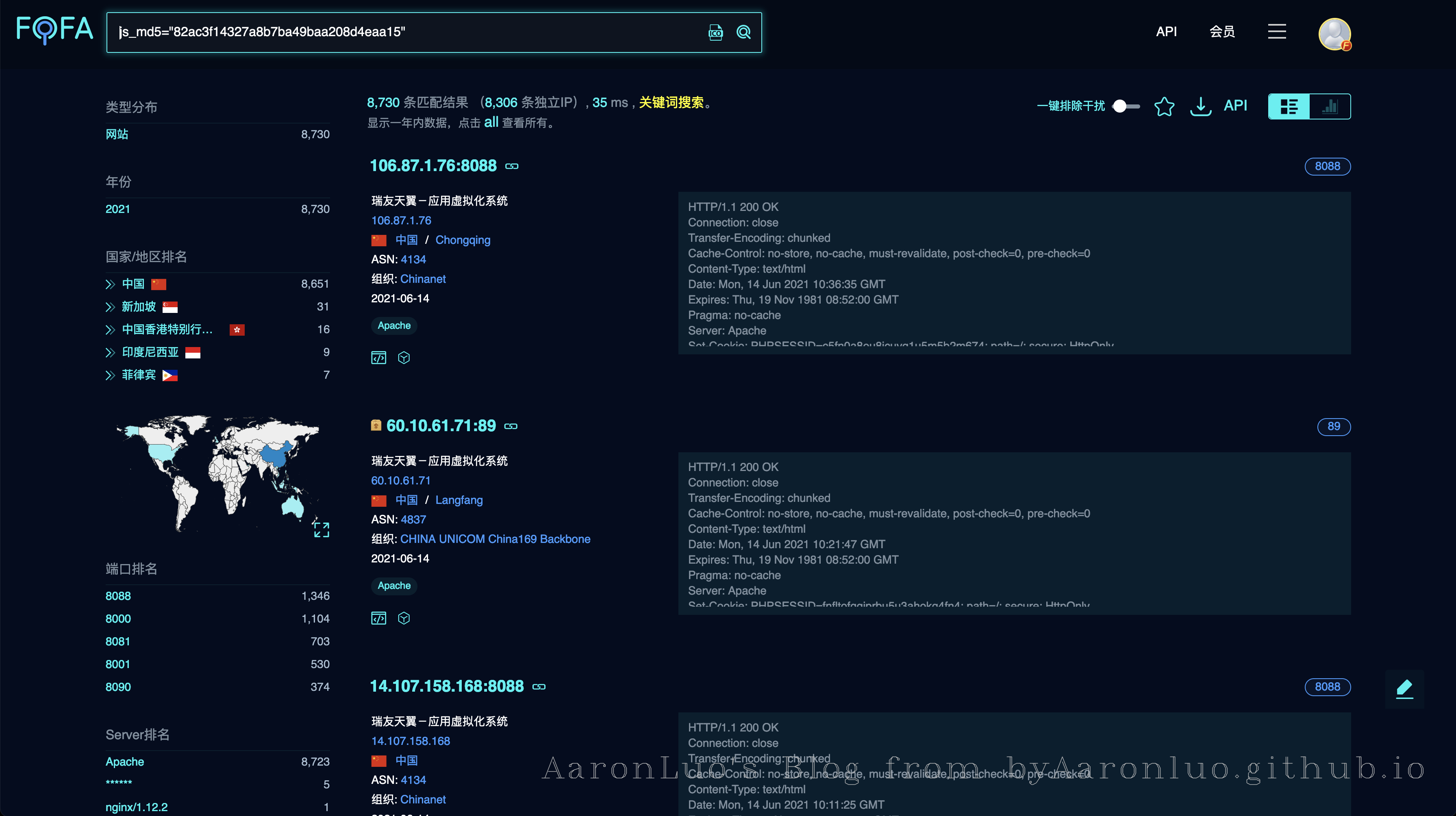Switch to chart statistics view
This screenshot has width=1456, height=816.
tap(1330, 106)
